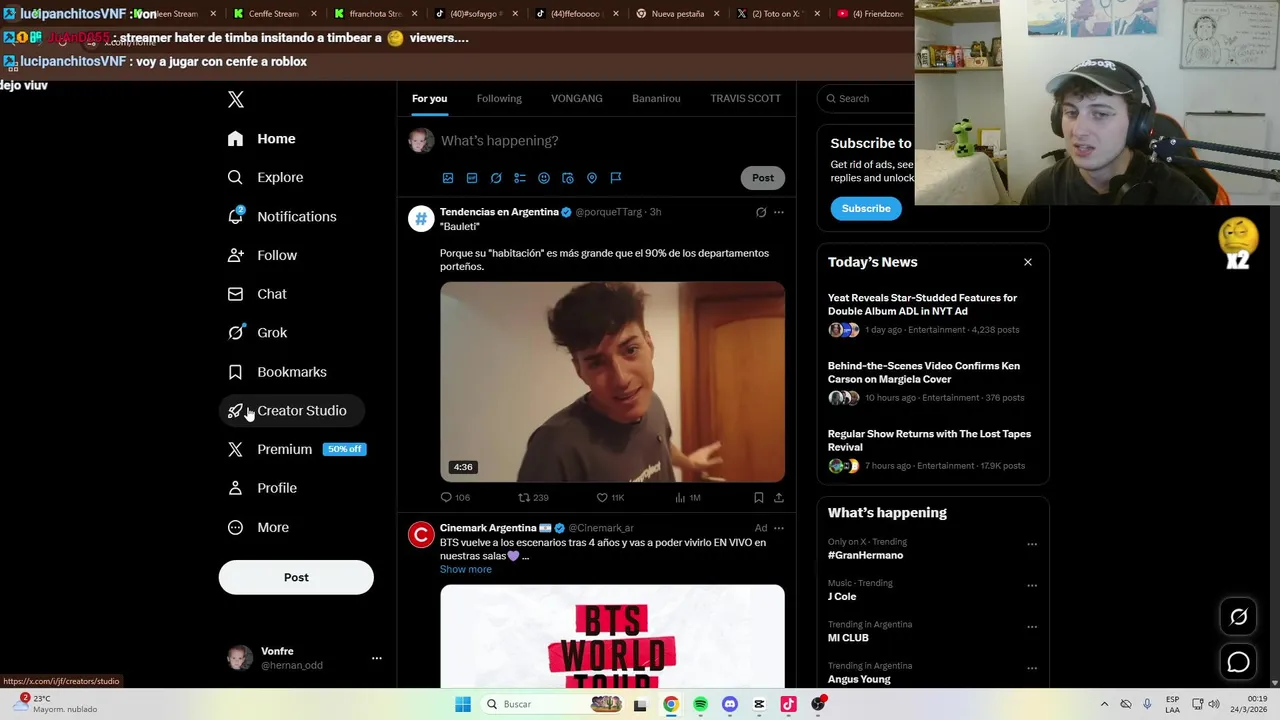Open Profile in the sidebar
The image size is (1280, 720).
point(263,488)
